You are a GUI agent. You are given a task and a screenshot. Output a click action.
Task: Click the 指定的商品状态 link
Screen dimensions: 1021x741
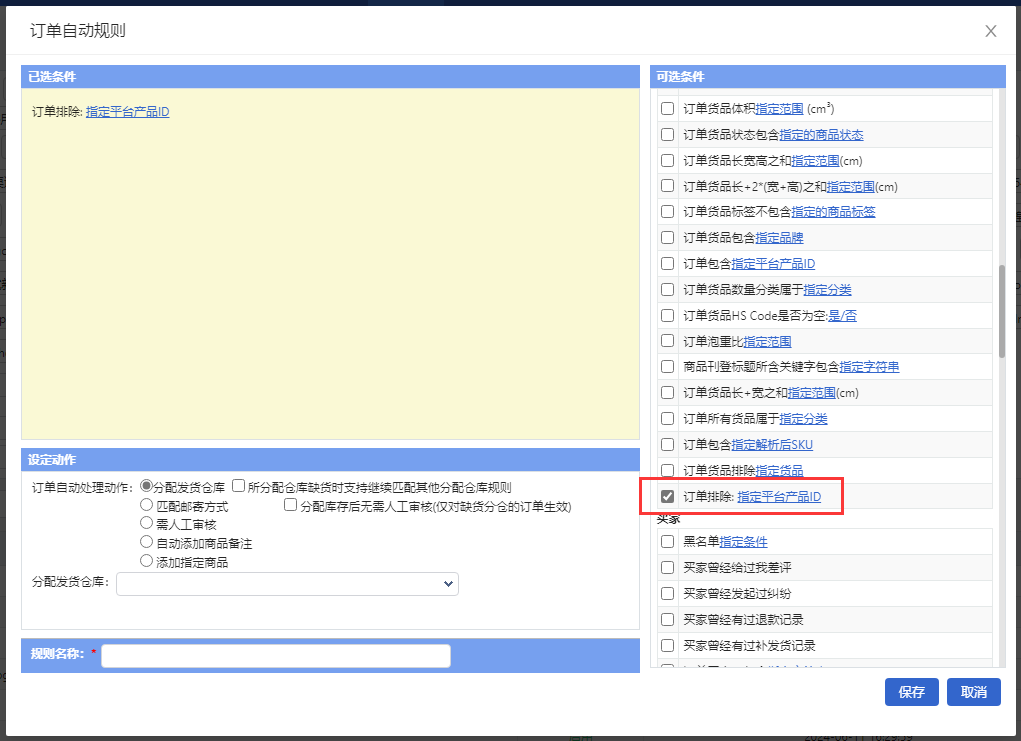tap(821, 134)
